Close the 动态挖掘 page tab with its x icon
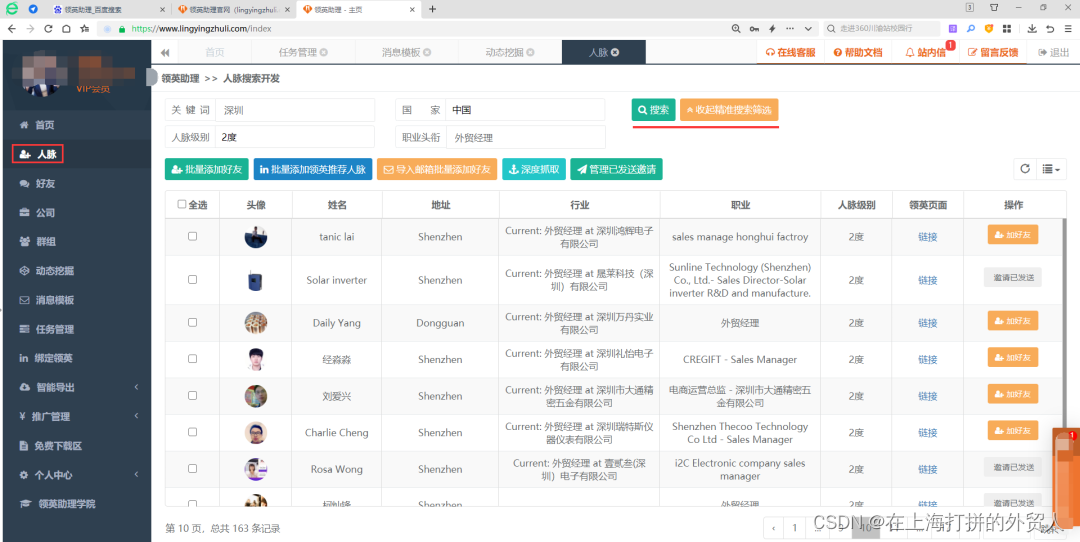This screenshot has width=1080, height=542. coord(530,52)
